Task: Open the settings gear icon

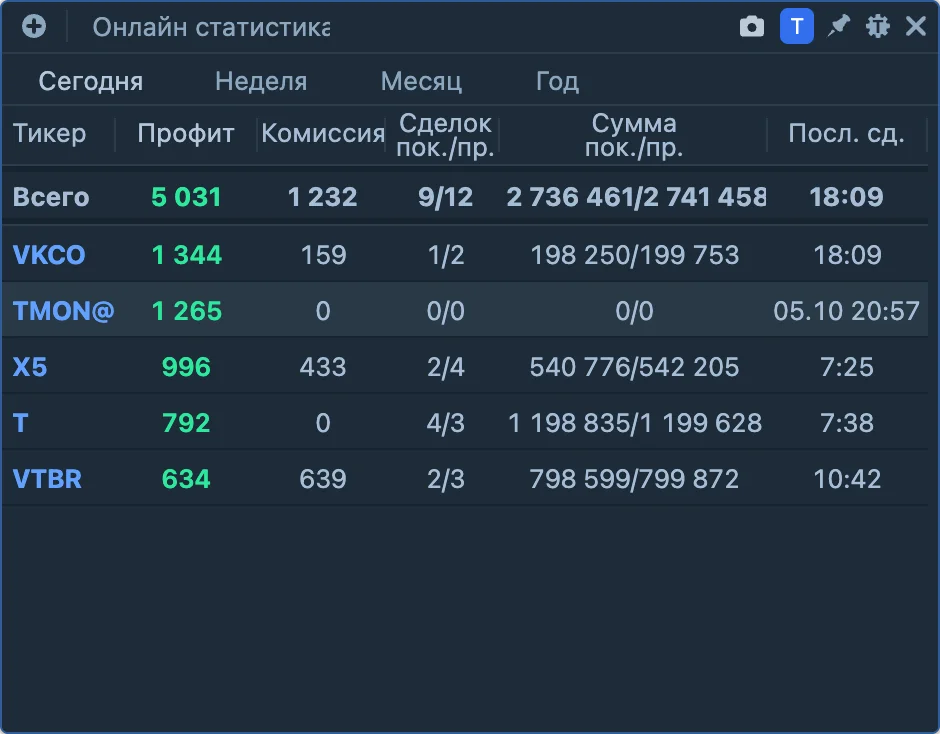Action: point(878,26)
